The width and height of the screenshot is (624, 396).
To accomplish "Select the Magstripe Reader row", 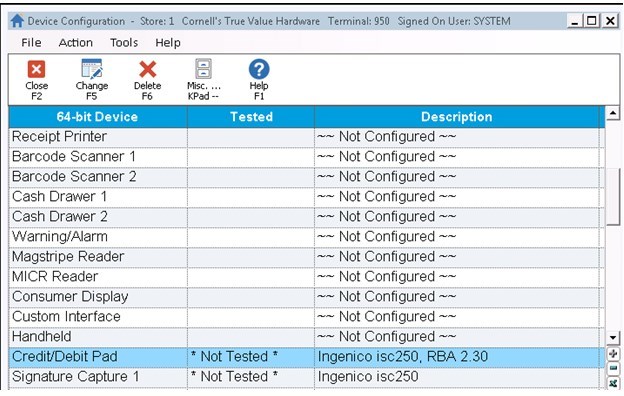I will pos(304,257).
